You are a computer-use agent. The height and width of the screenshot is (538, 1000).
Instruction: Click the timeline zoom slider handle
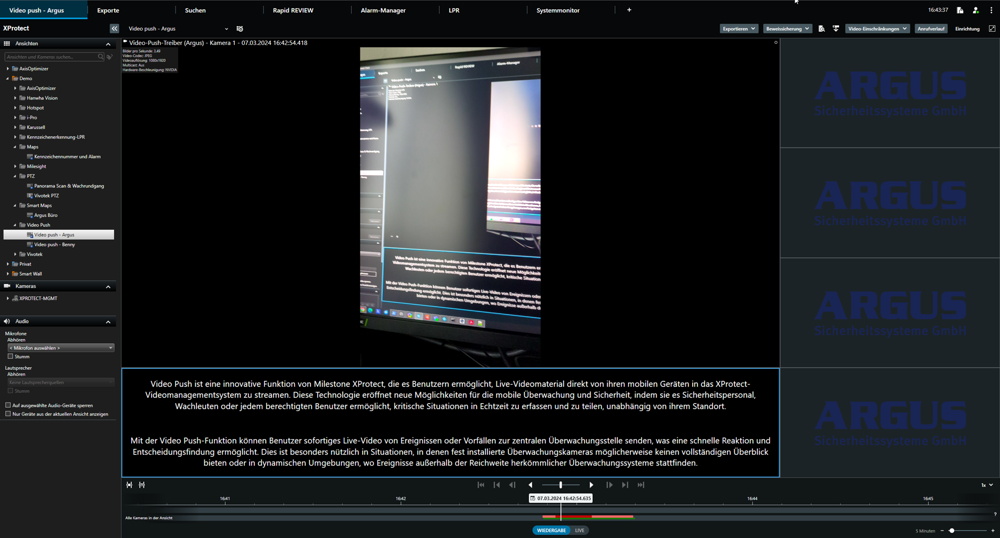click(x=951, y=530)
